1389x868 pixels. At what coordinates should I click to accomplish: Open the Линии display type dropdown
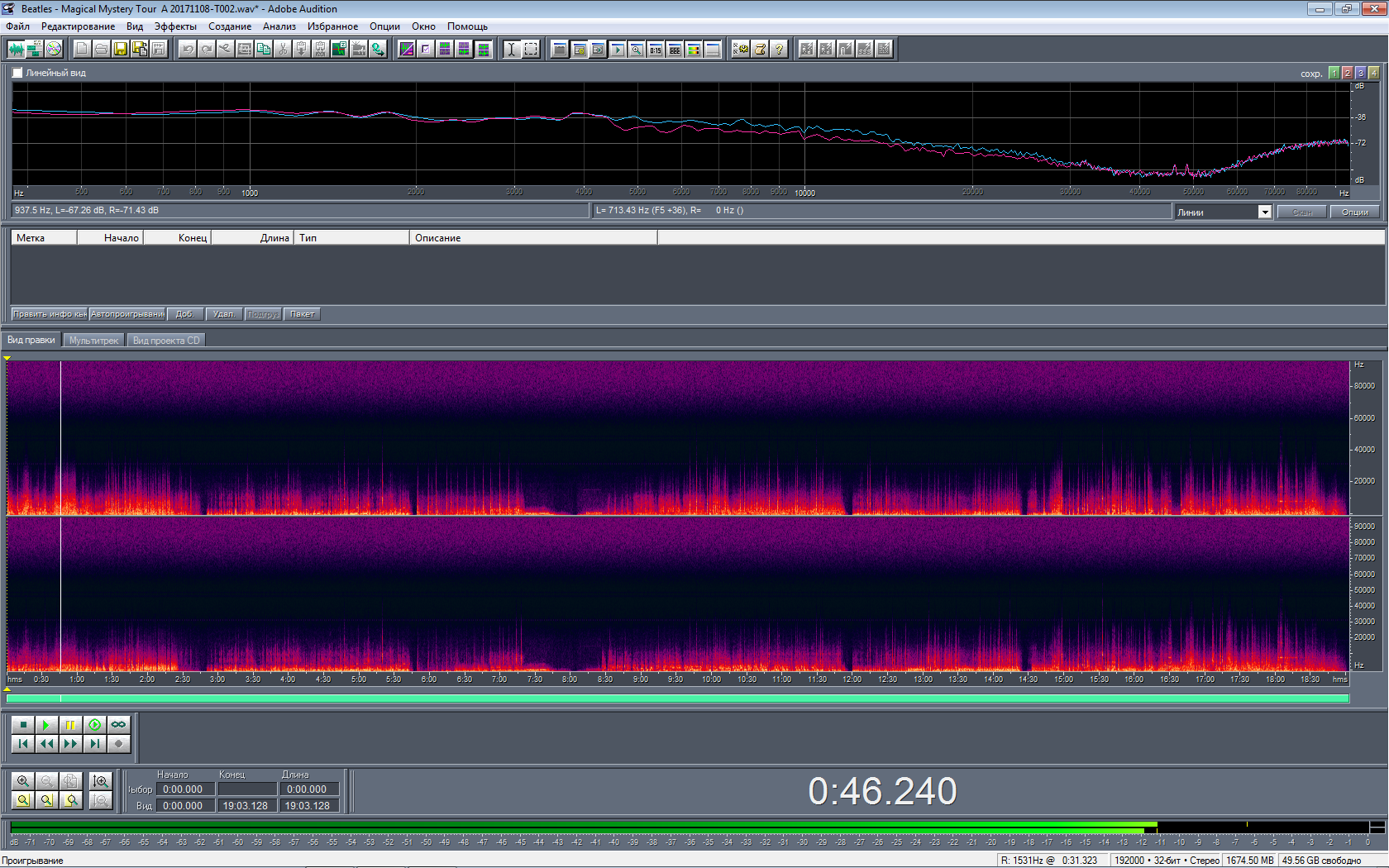pos(1264,212)
